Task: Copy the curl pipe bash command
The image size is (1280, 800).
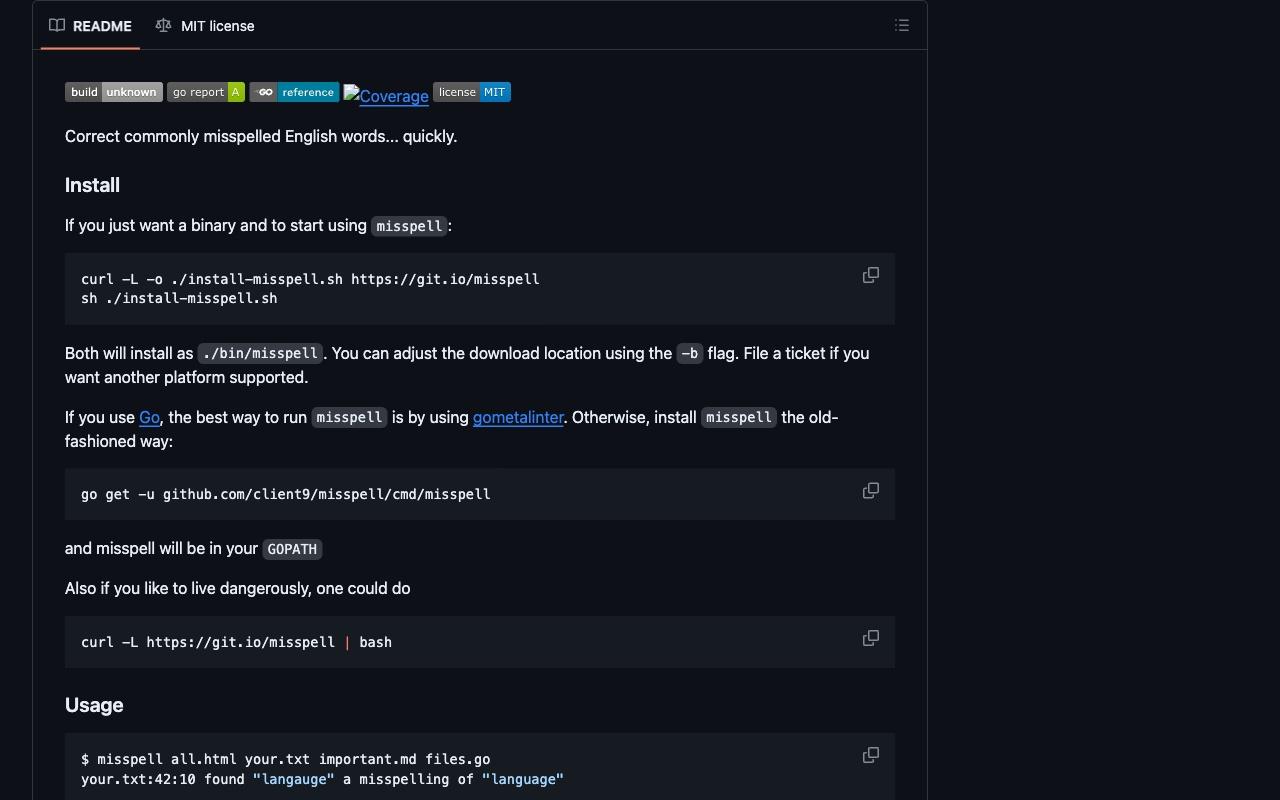Action: point(870,638)
